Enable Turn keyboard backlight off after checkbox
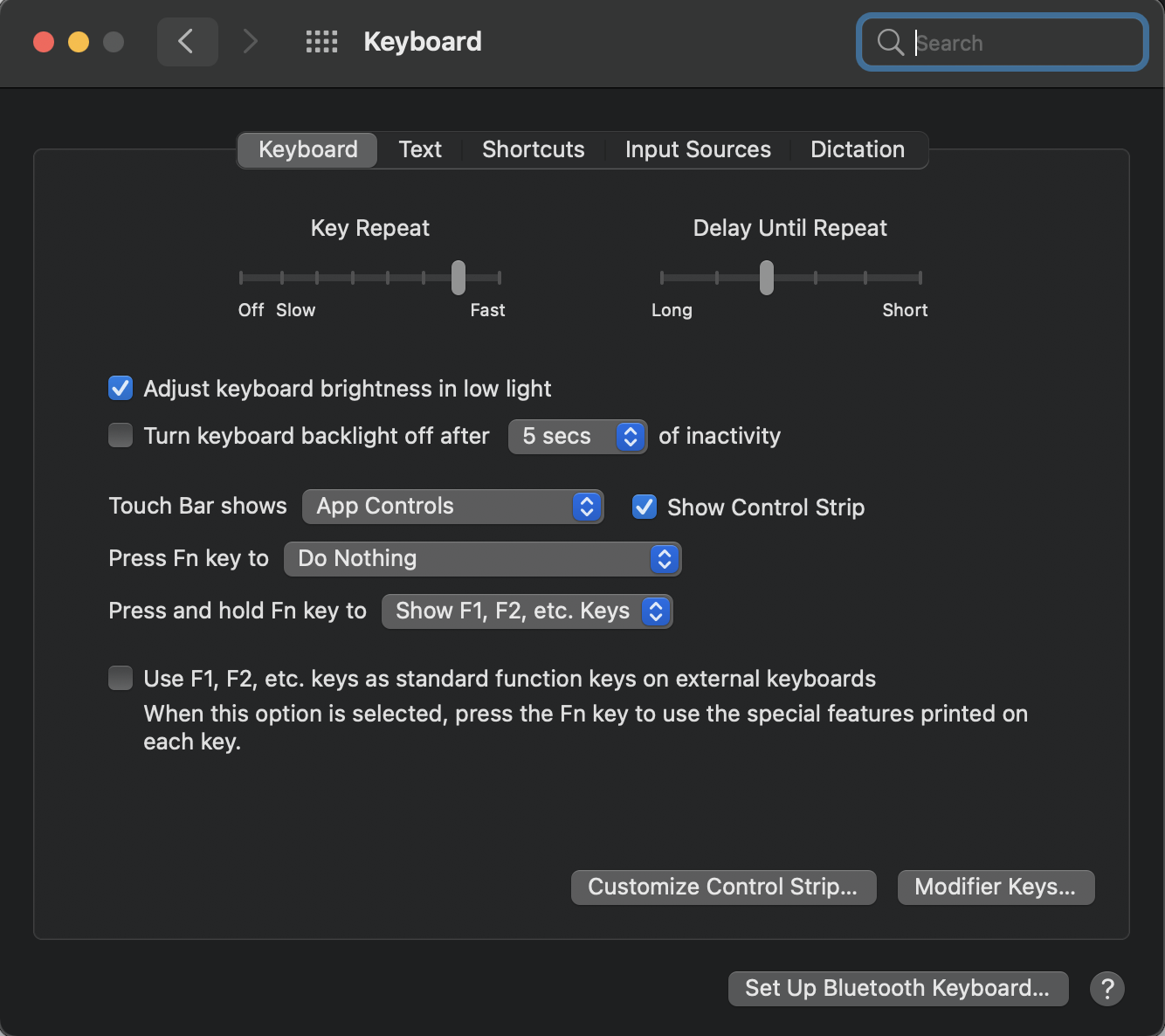This screenshot has width=1165, height=1036. tap(121, 435)
